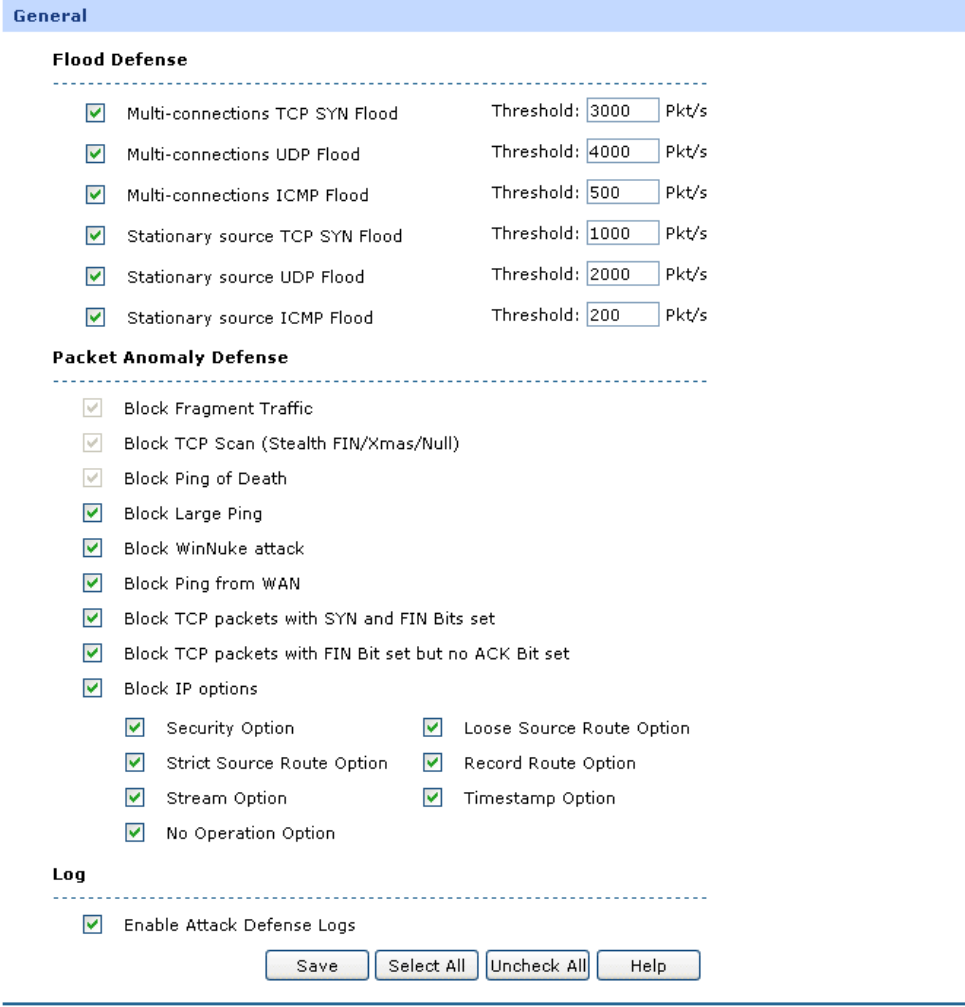Focus the Stationary UDP Flood threshold field
The image size is (965, 1007).
tap(622, 274)
